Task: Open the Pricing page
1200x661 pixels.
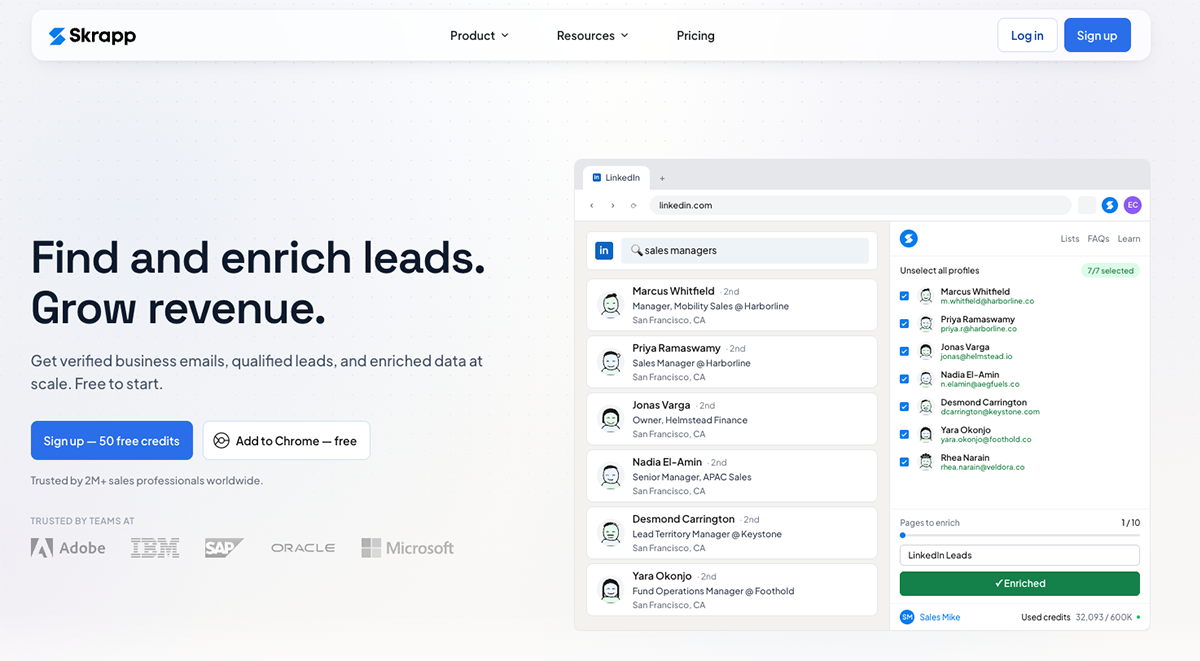Action: click(x=695, y=36)
